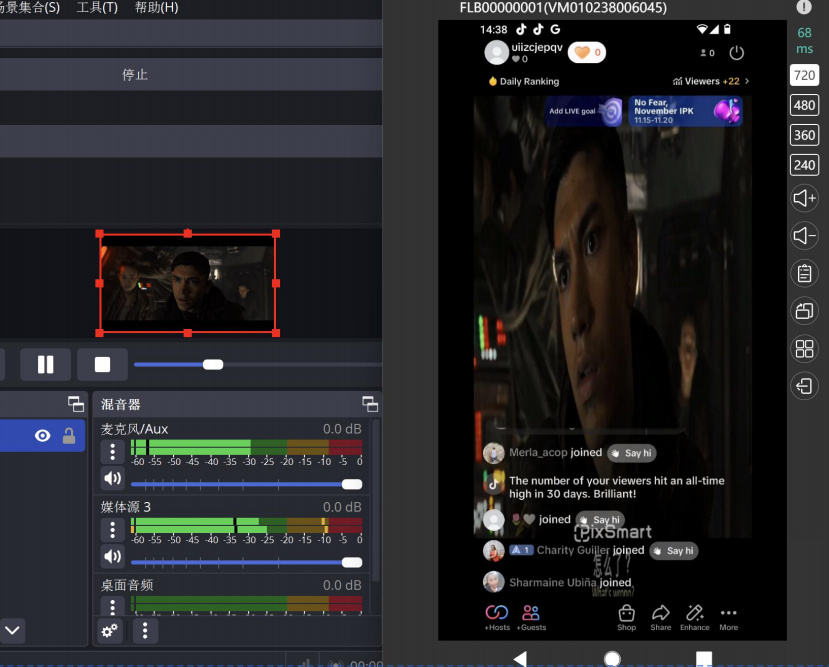This screenshot has width=829, height=667.
Task: Click the stacked-windows icon in phone sidebar
Action: [804, 311]
